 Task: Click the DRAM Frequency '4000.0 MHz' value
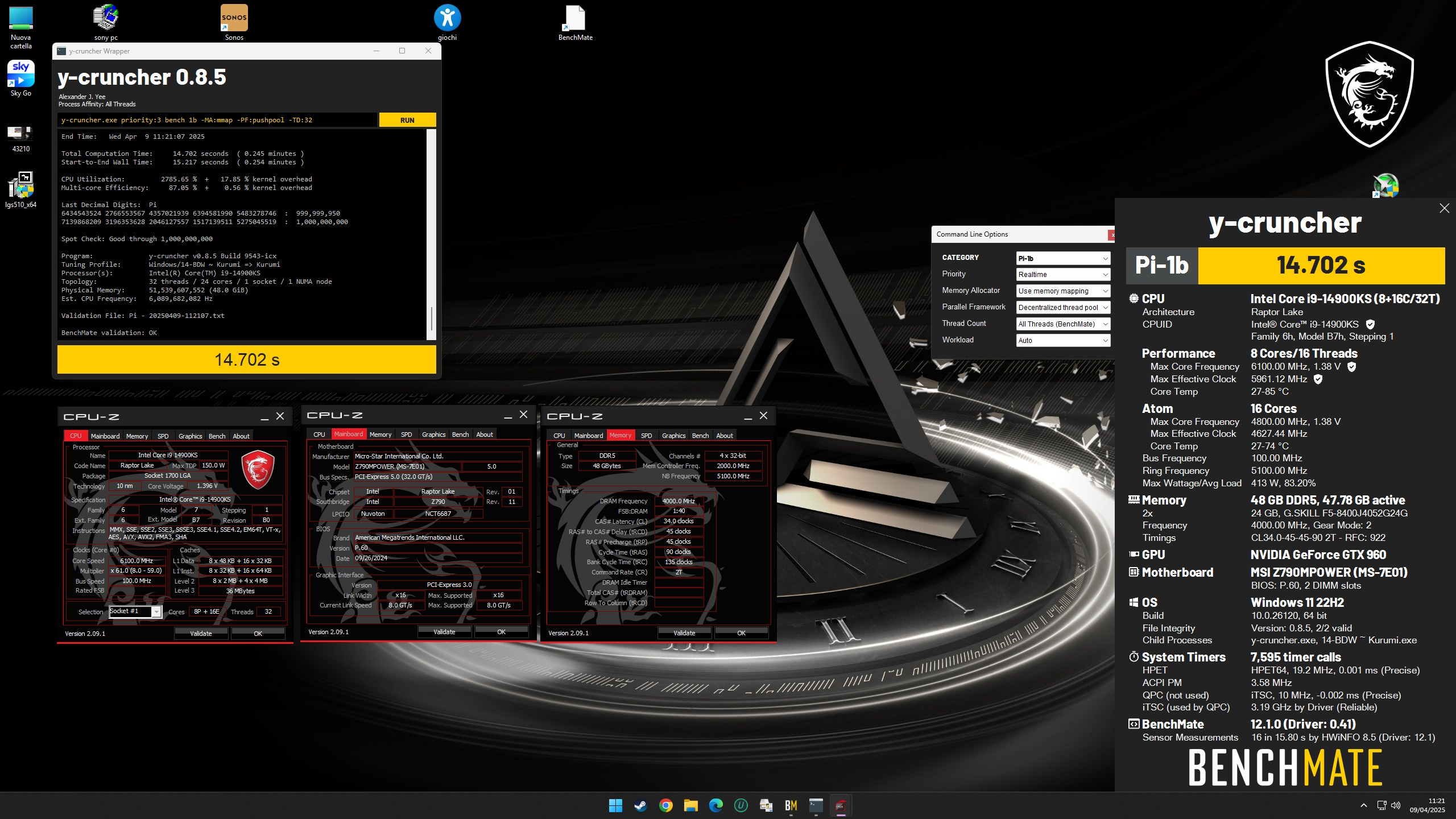679,501
